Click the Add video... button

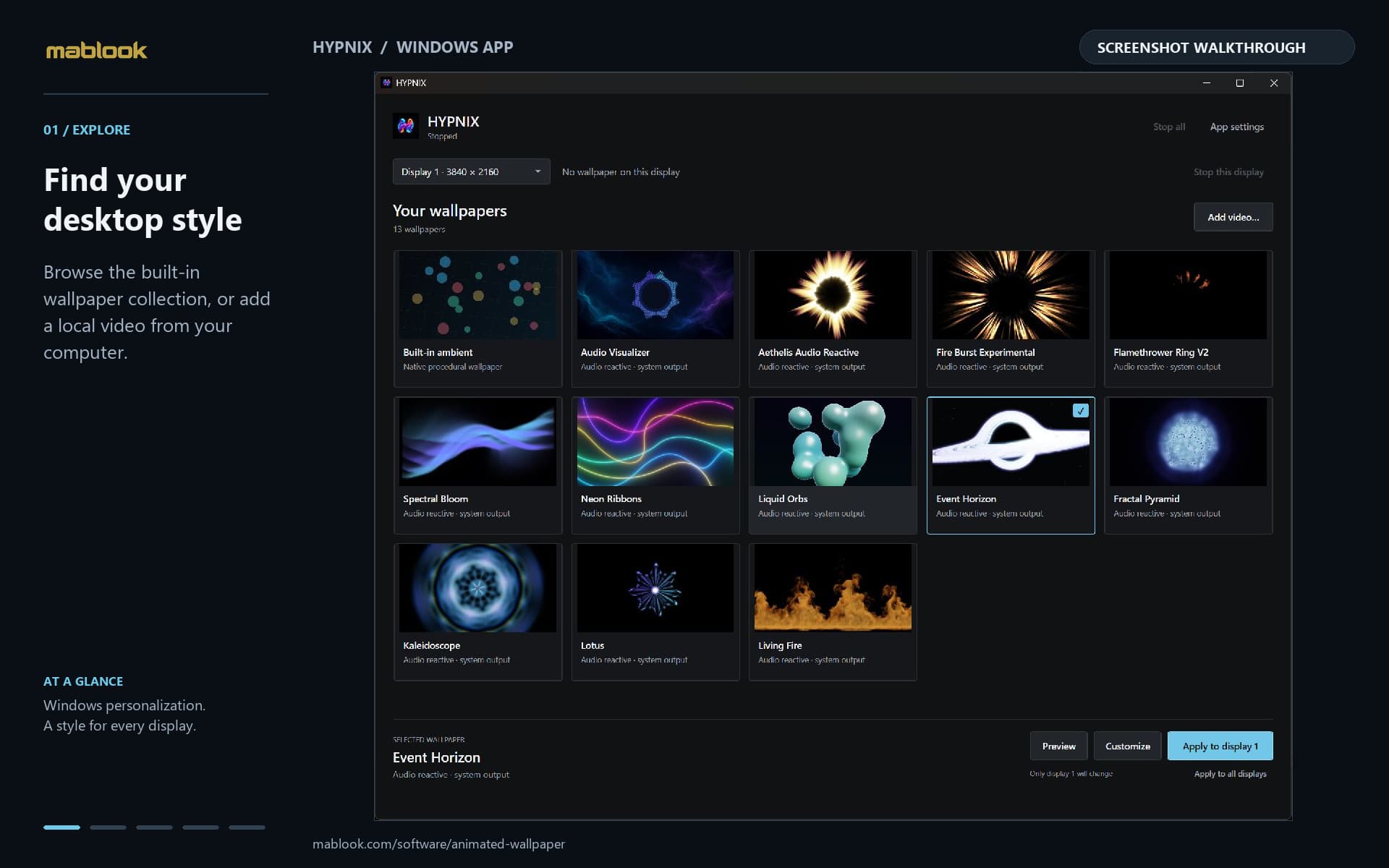(1233, 217)
